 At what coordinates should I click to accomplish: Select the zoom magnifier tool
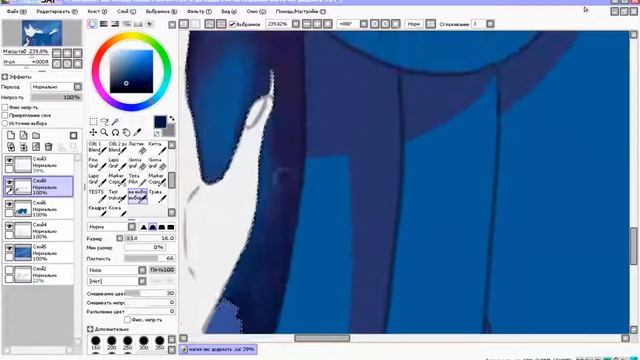point(104,132)
